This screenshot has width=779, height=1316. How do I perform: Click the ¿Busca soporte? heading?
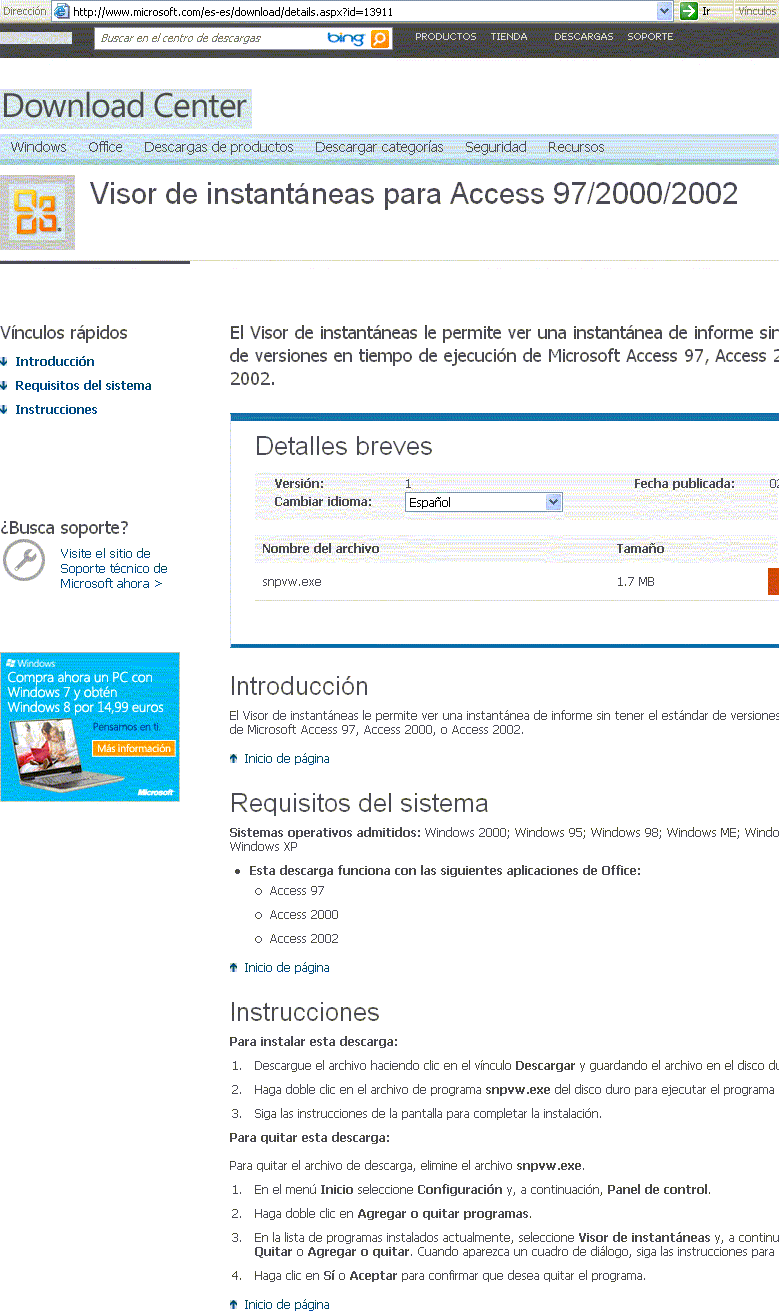click(65, 528)
